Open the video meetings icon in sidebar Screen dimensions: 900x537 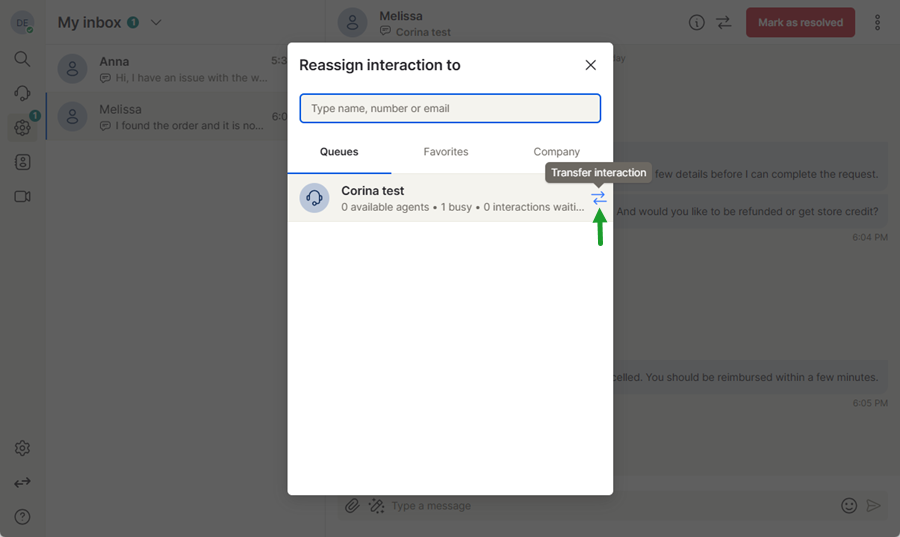coord(22,196)
